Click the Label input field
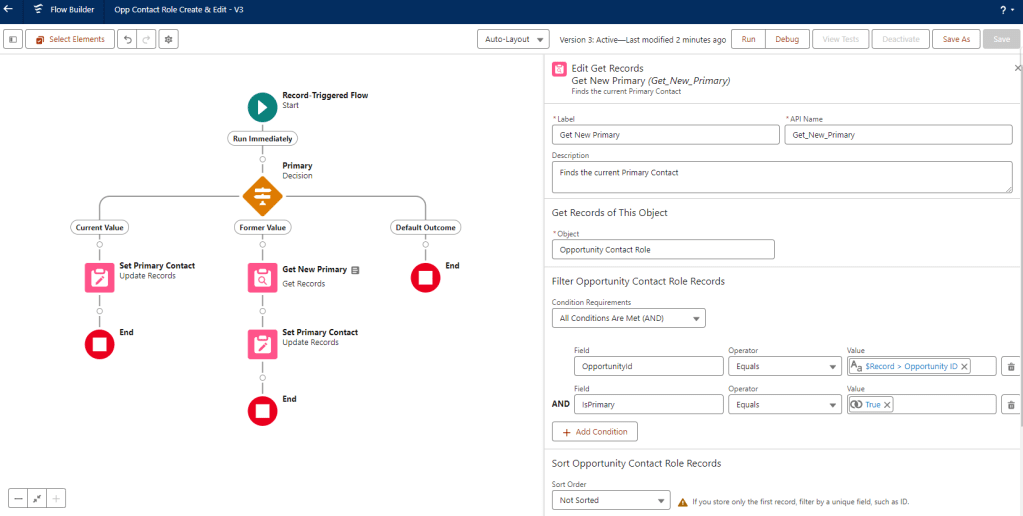1023x516 pixels. click(x=665, y=134)
